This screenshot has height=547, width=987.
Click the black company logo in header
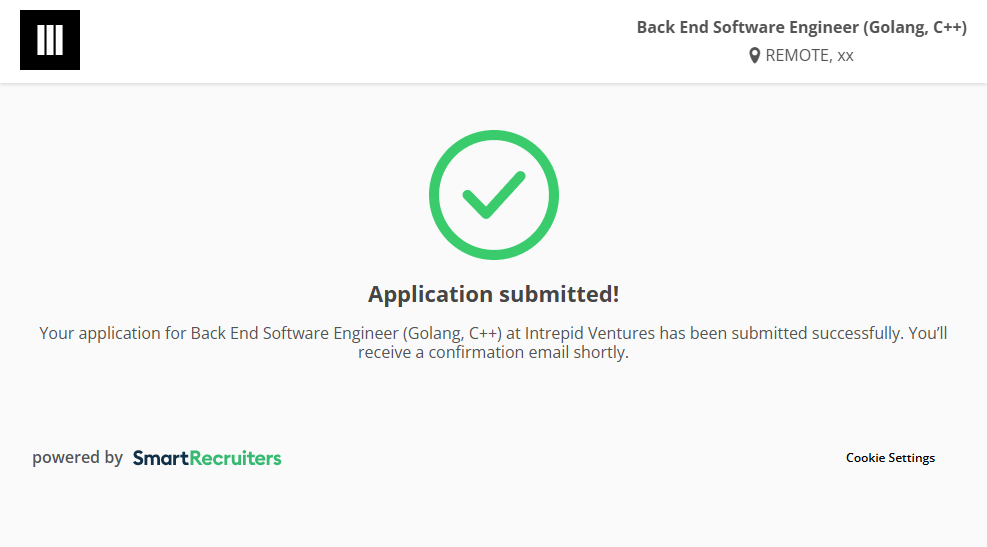click(50, 40)
